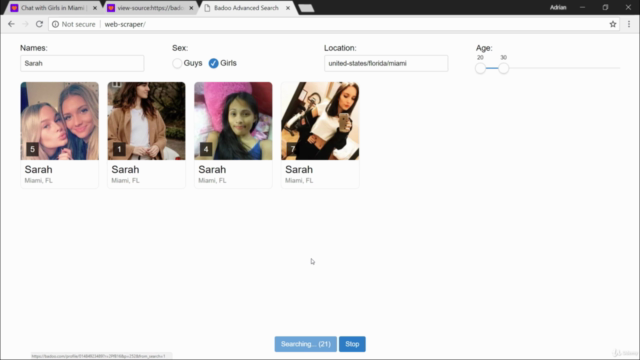Close the Badoo Advanced Search tab

pos(288,8)
